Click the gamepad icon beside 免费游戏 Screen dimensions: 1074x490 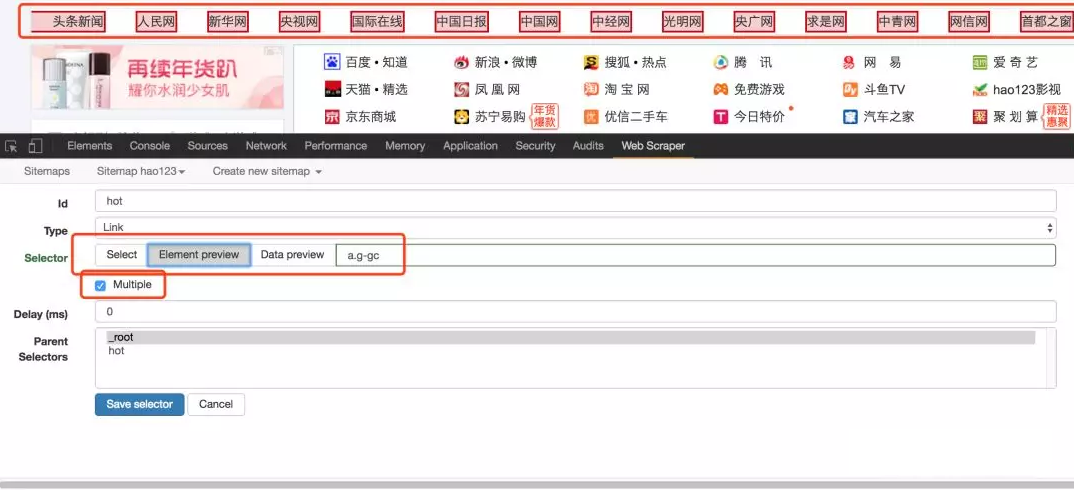[x=721, y=90]
